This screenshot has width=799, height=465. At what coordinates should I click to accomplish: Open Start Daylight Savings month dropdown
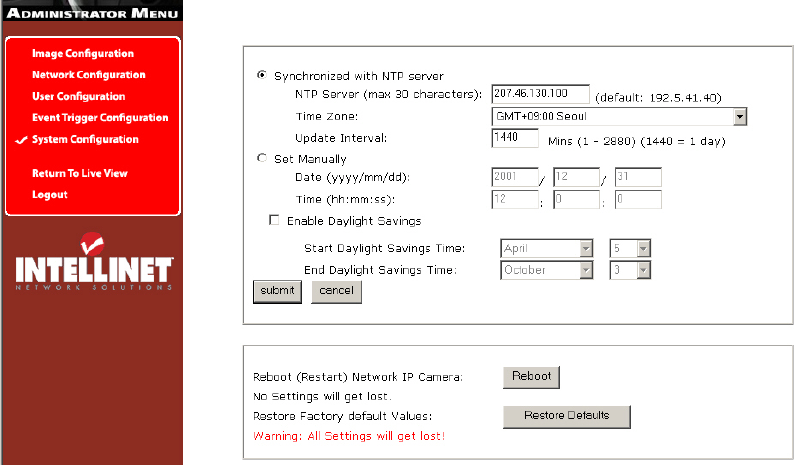click(547, 249)
